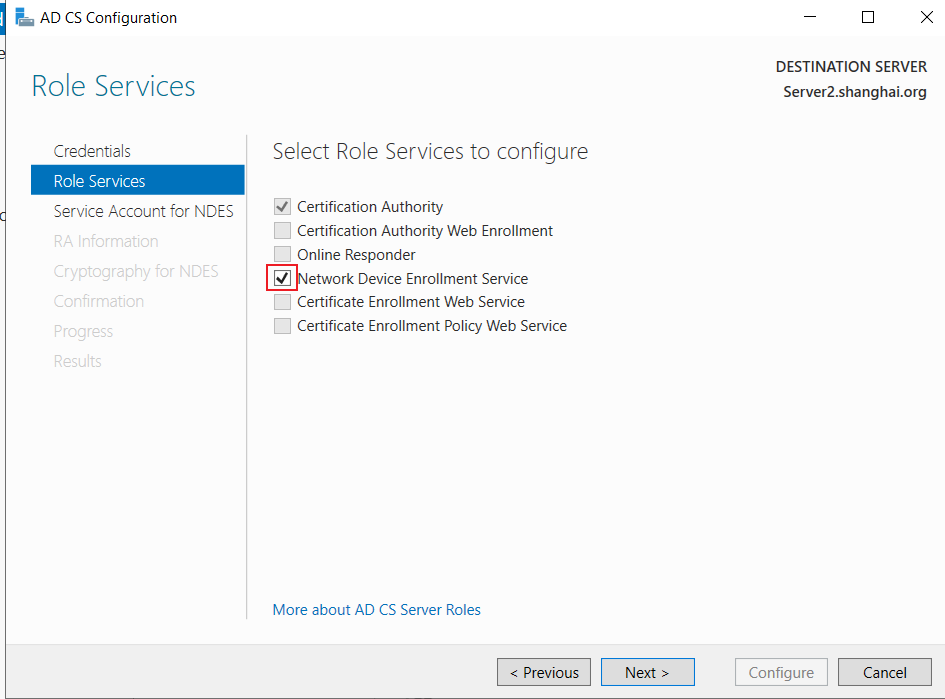Open the RA Information step
Screen dimensions: 945x699
(x=106, y=241)
